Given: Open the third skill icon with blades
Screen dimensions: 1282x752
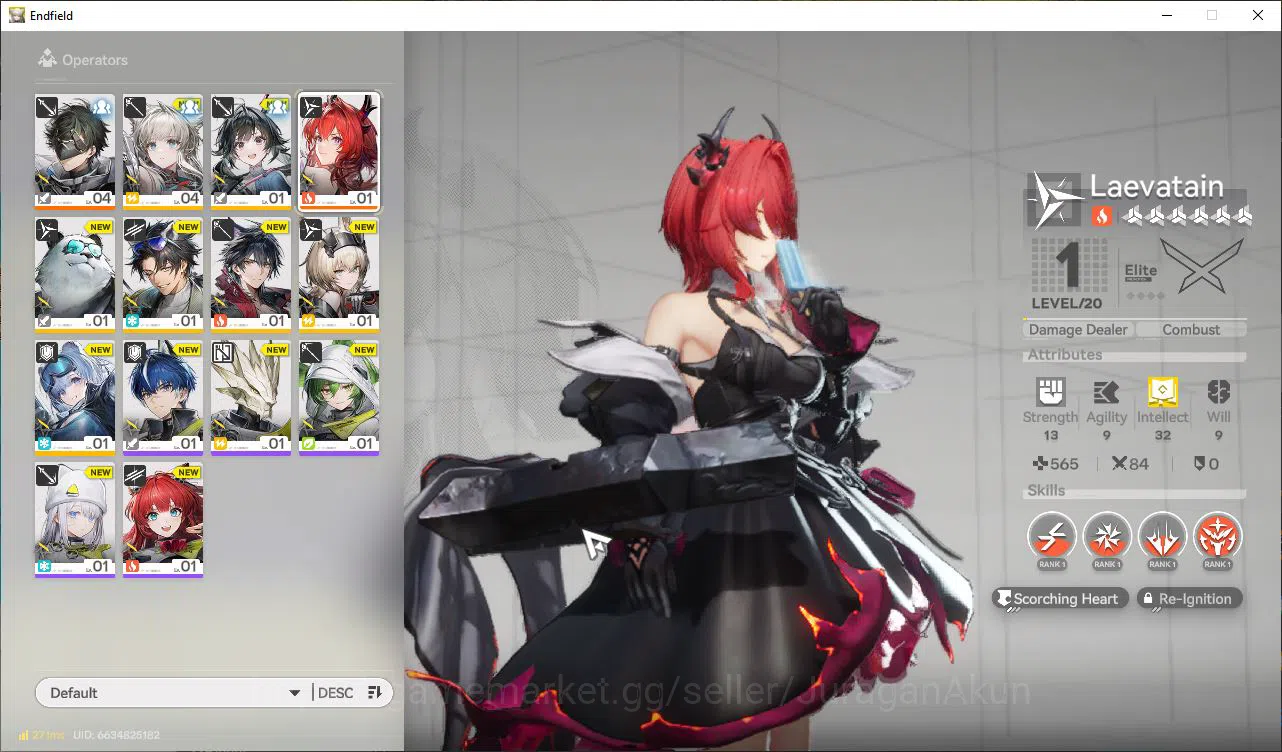Looking at the screenshot, I should 1162,537.
